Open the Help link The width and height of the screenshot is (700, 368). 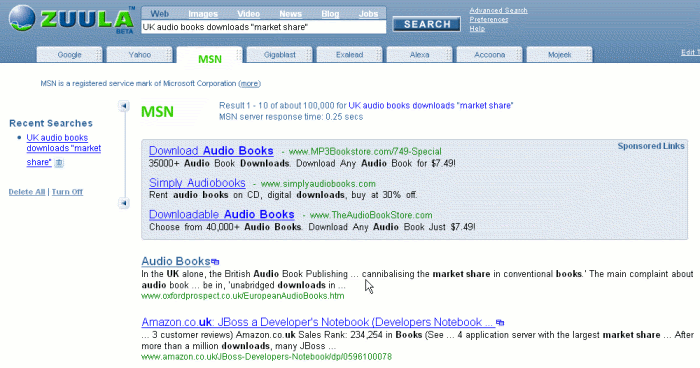tap(477, 29)
